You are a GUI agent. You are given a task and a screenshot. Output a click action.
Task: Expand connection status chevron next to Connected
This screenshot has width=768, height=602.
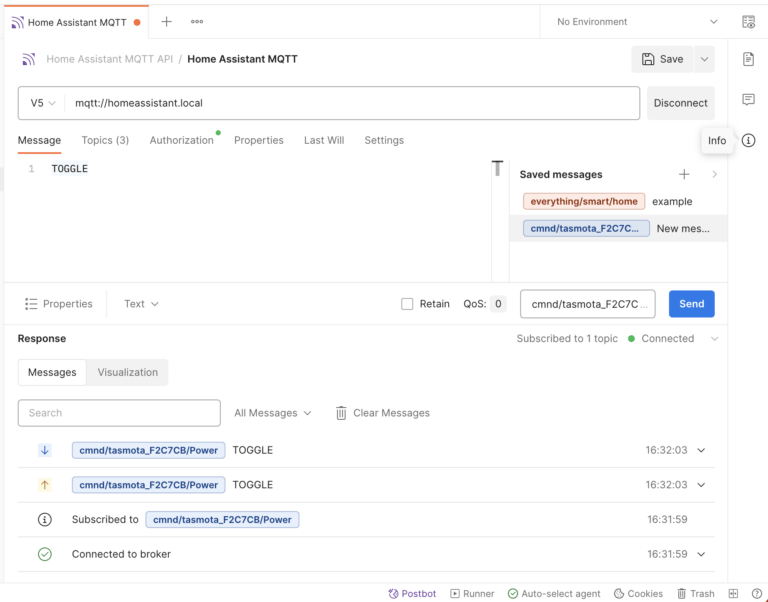[715, 338]
